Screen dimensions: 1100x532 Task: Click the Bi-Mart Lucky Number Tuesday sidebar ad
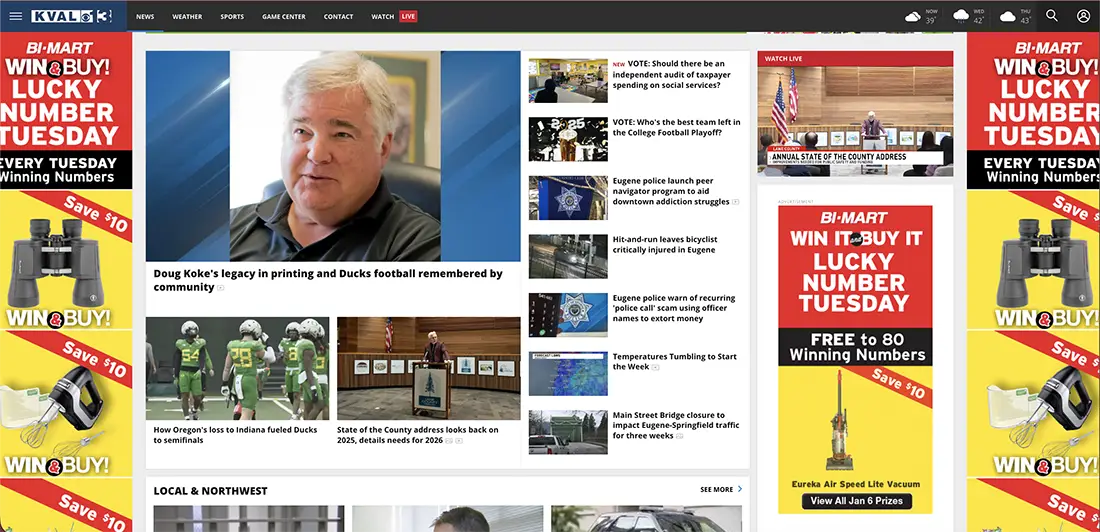(855, 359)
